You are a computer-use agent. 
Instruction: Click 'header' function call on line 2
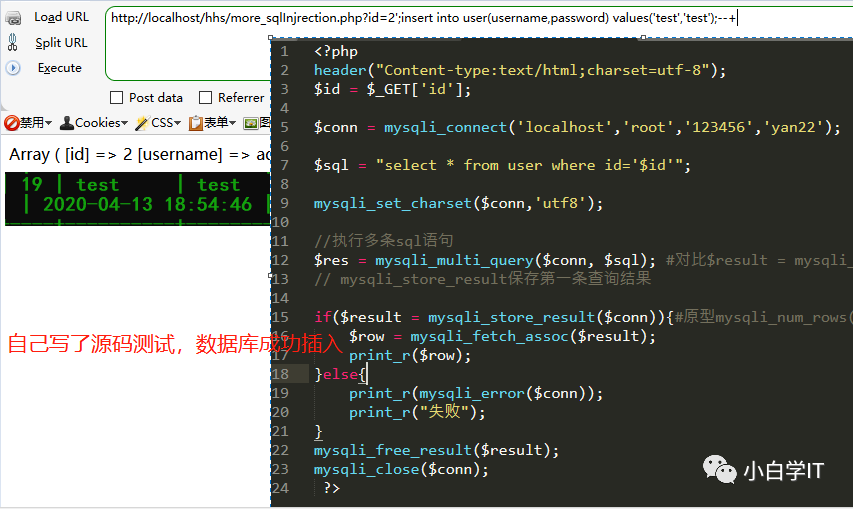click(340, 70)
